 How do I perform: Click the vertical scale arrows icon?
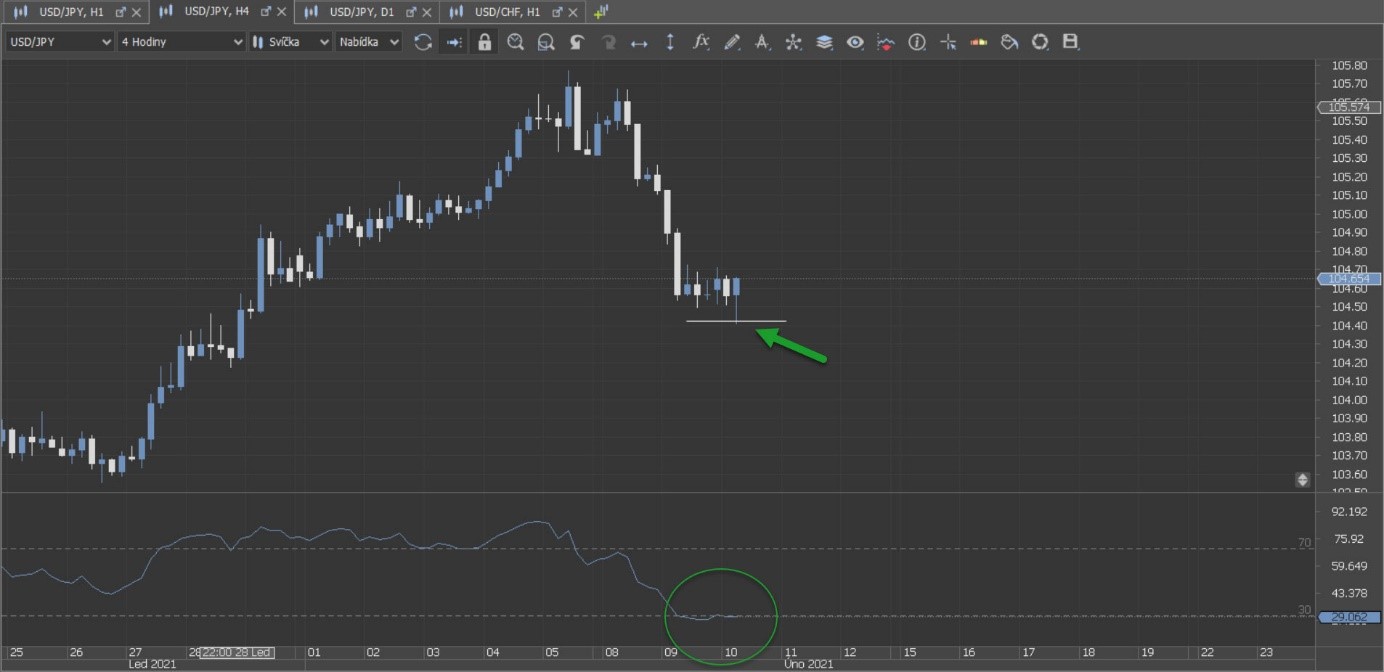pyautogui.click(x=670, y=42)
